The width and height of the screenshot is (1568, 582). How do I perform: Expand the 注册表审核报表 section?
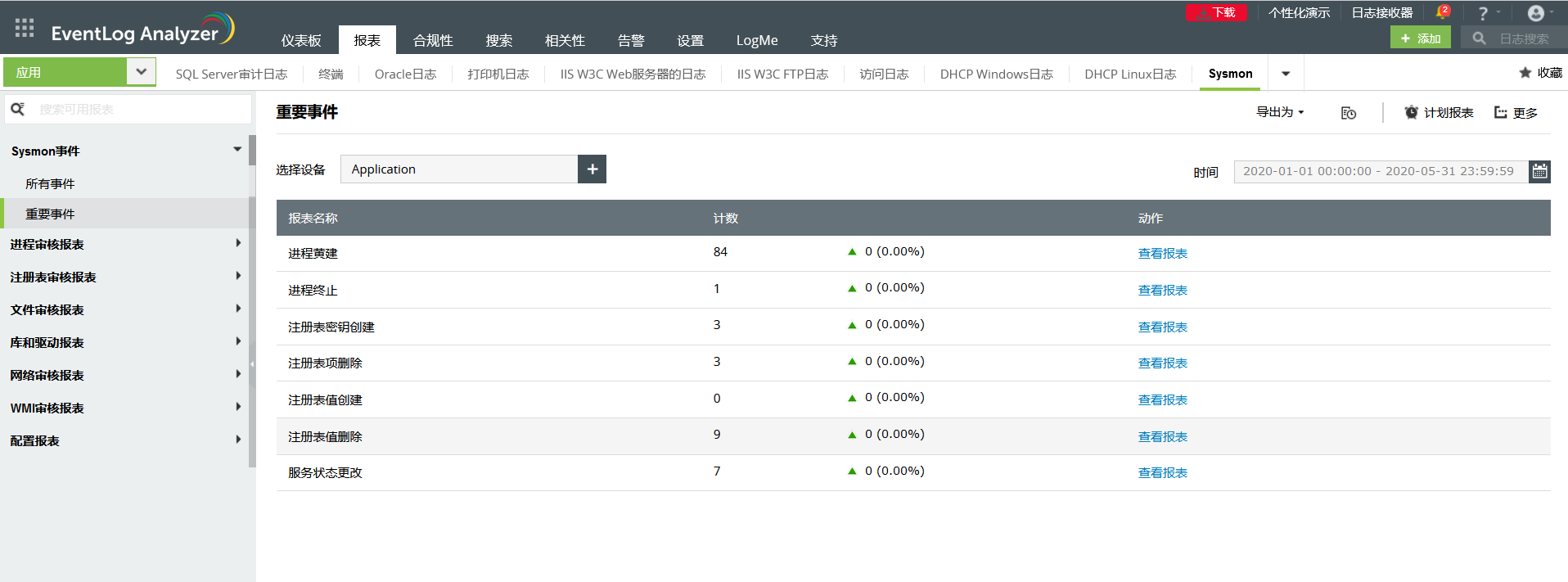pyautogui.click(x=238, y=276)
